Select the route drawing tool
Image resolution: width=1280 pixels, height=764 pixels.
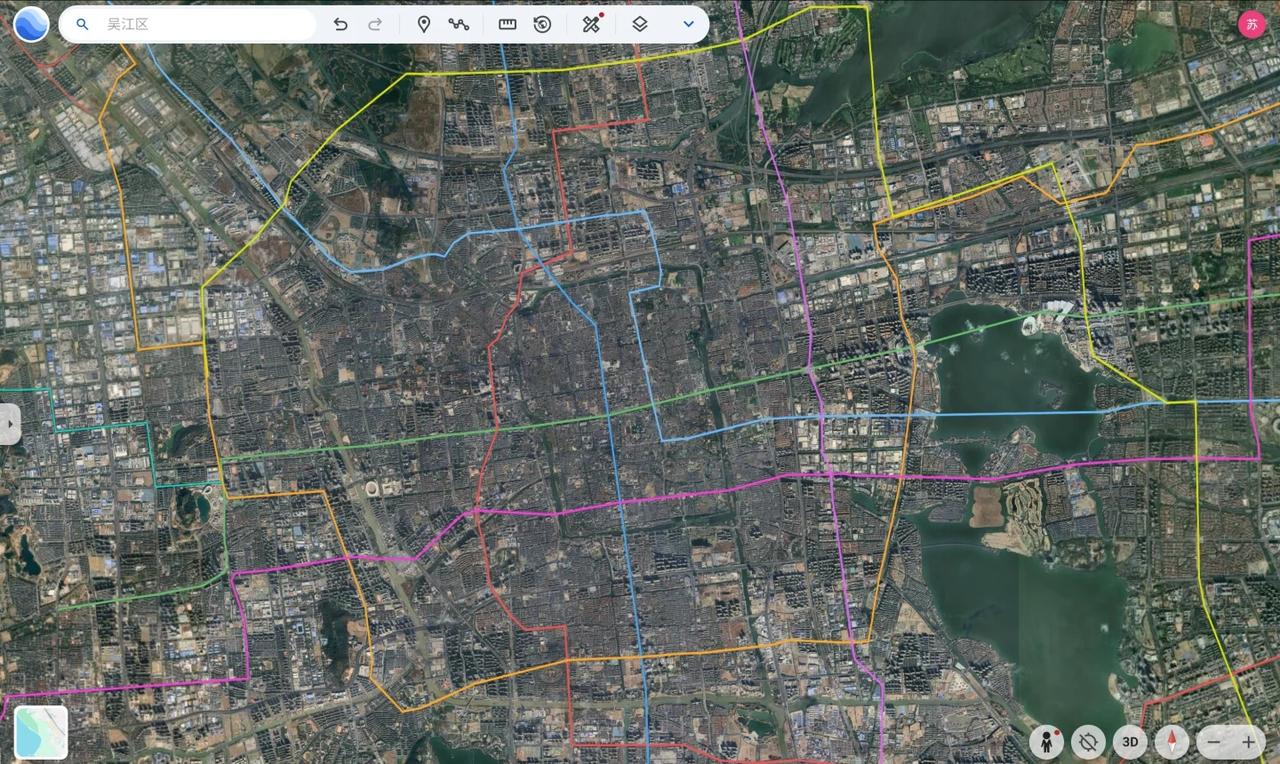[459, 23]
